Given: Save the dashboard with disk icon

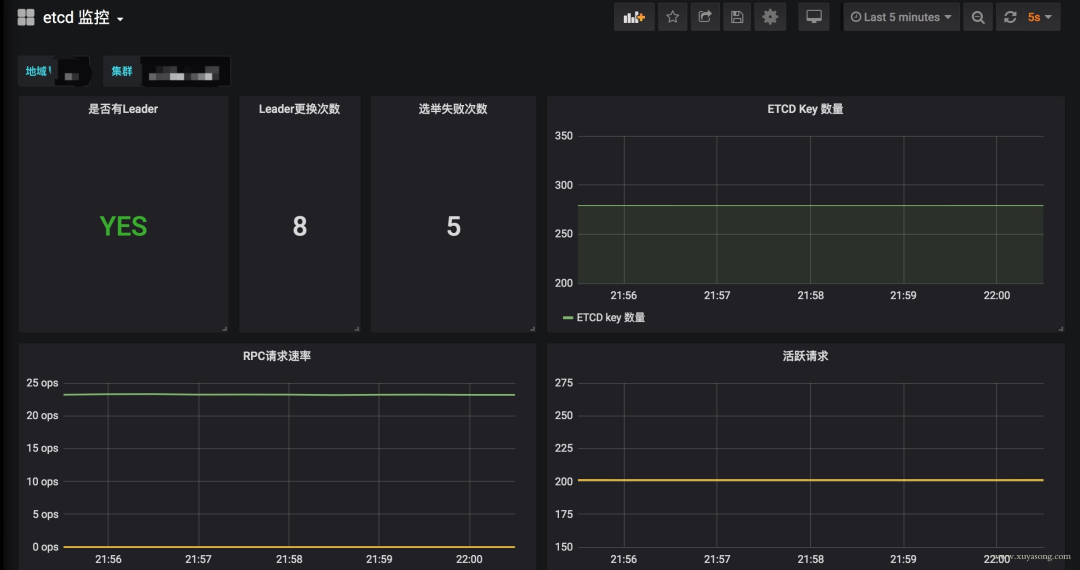Looking at the screenshot, I should click(737, 17).
